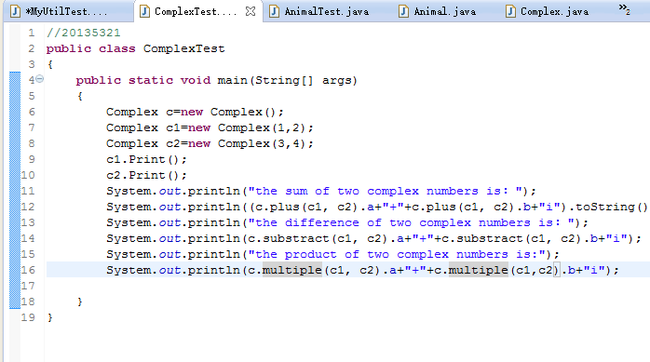Open the AnimalTest.java tab

(x=326, y=11)
